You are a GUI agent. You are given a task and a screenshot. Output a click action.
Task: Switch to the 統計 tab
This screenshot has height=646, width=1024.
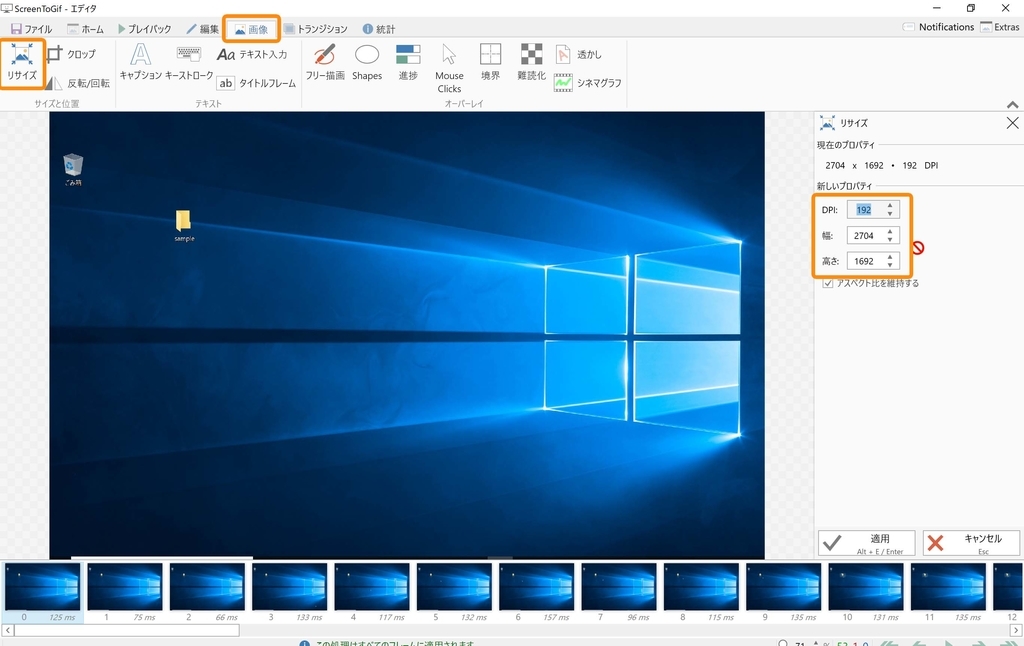click(379, 29)
